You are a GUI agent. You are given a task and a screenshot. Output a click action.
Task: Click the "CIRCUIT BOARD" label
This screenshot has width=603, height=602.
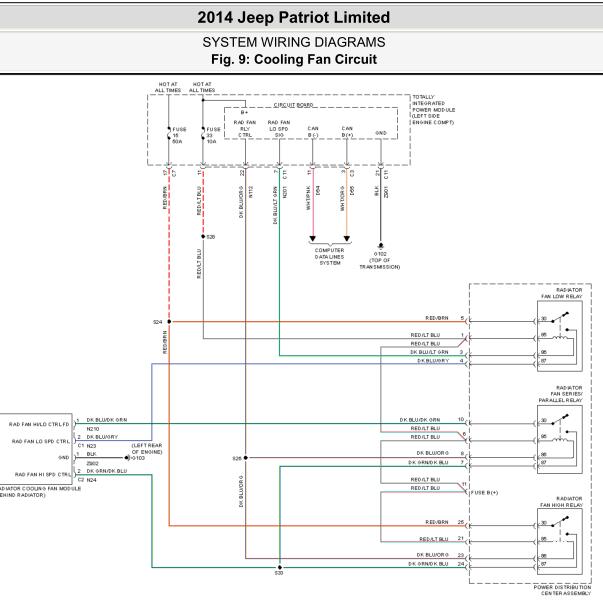tap(293, 105)
